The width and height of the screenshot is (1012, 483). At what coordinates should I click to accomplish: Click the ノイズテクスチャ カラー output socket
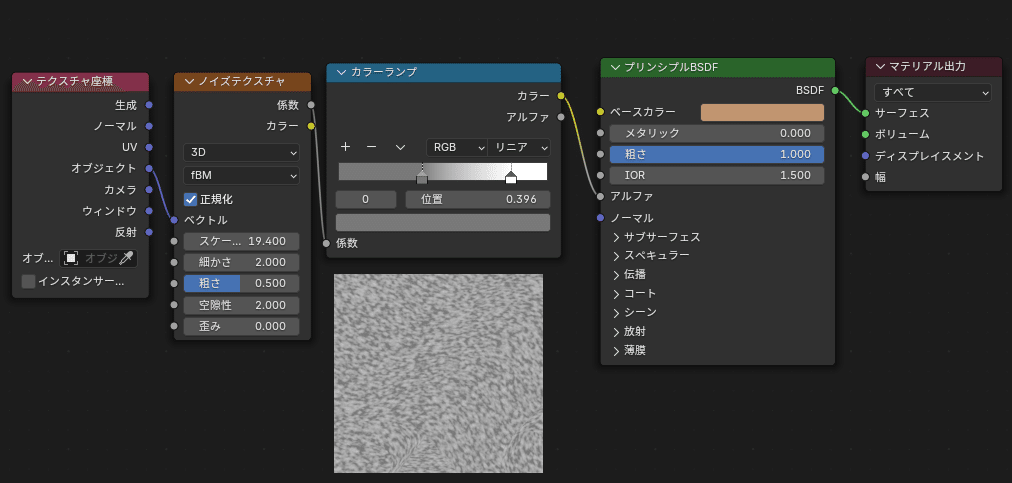(x=311, y=126)
